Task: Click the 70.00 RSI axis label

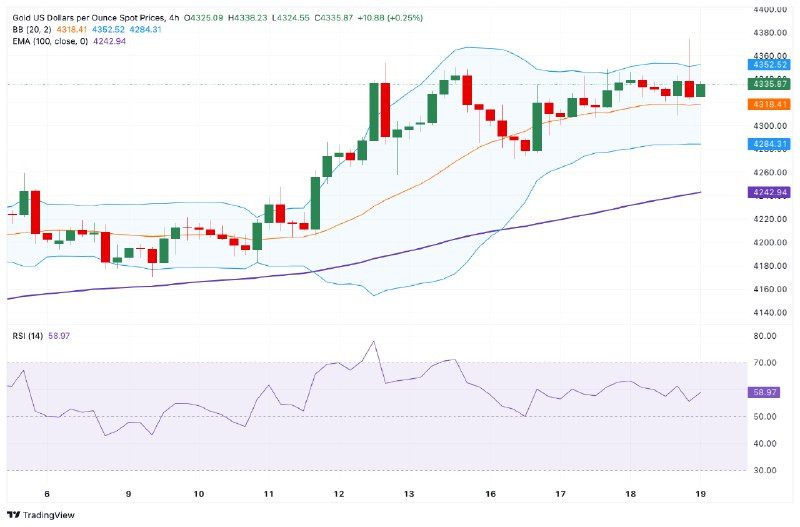Action: (766, 363)
